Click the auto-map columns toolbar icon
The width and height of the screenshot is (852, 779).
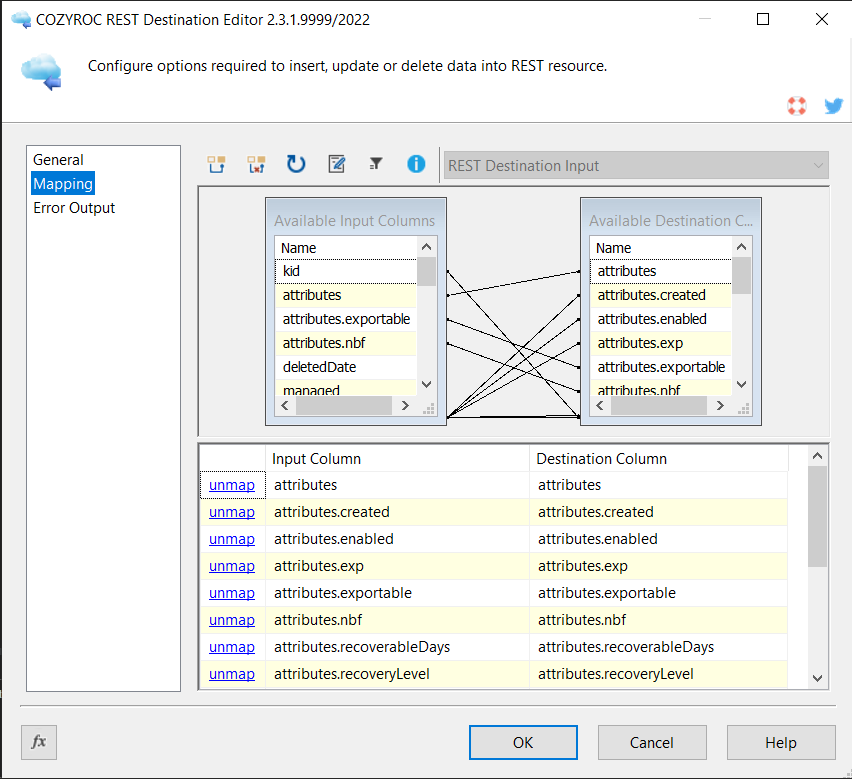click(216, 165)
